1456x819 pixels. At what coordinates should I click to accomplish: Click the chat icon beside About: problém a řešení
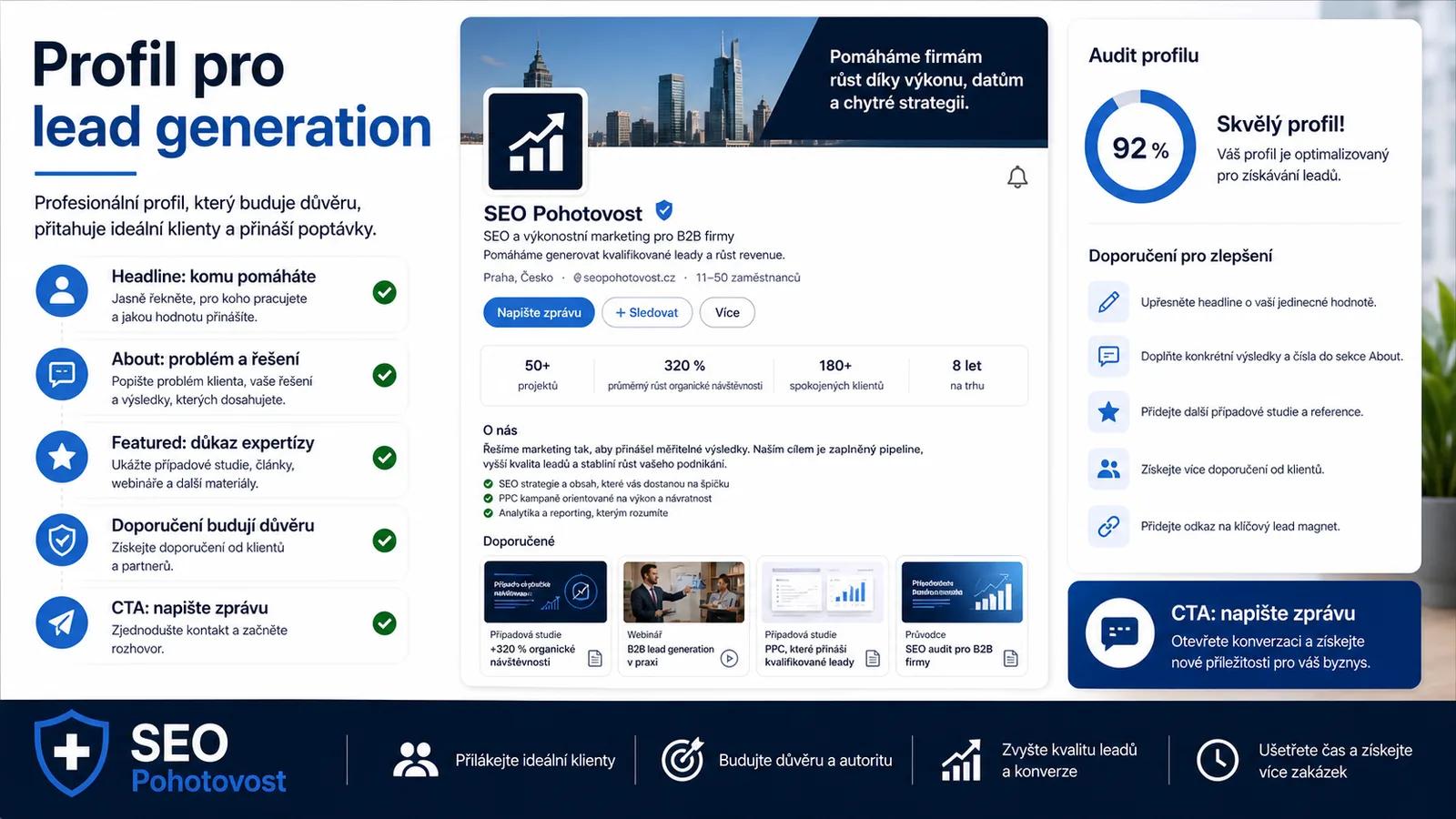(x=62, y=373)
